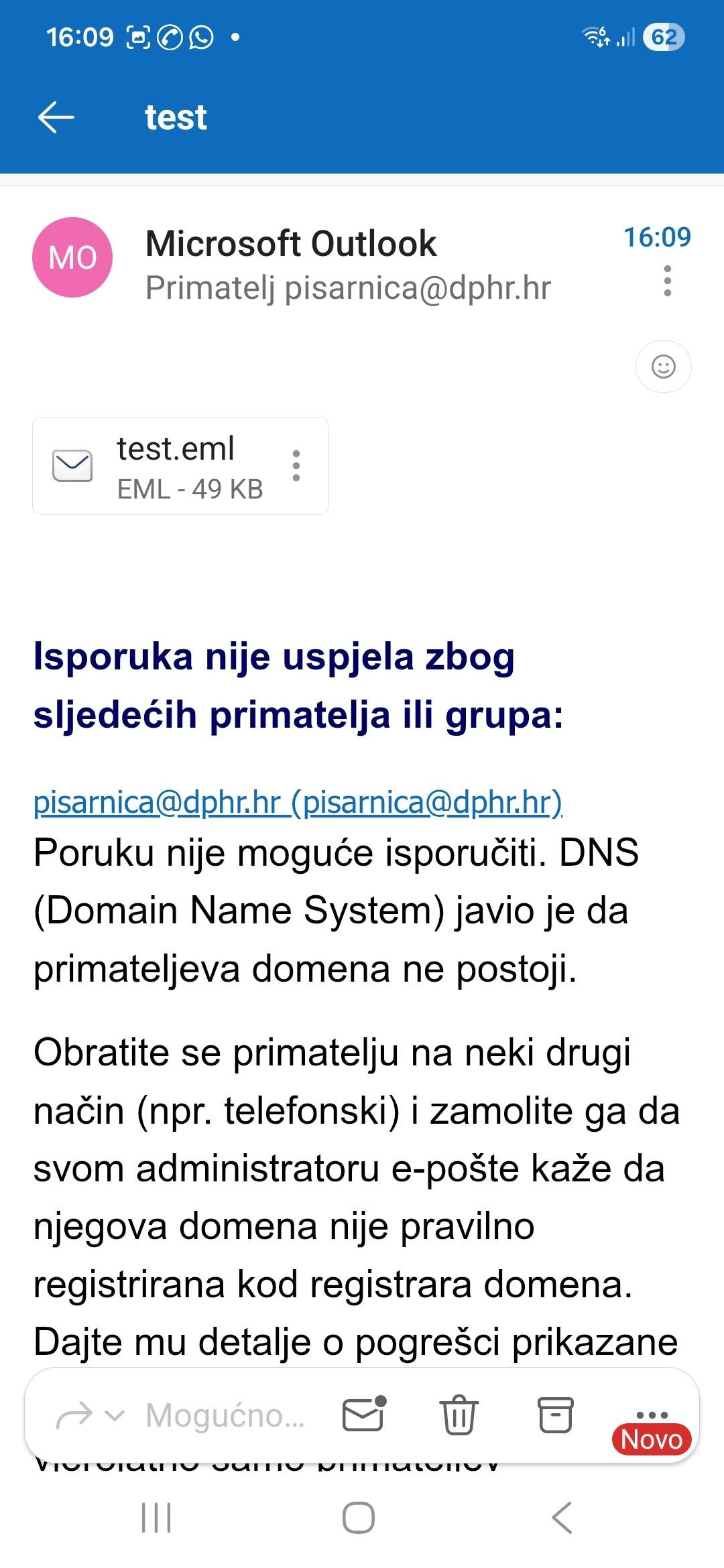Screen dimensions: 724x1568
Task: Tap the reply arrow icon
Action: (74, 1415)
